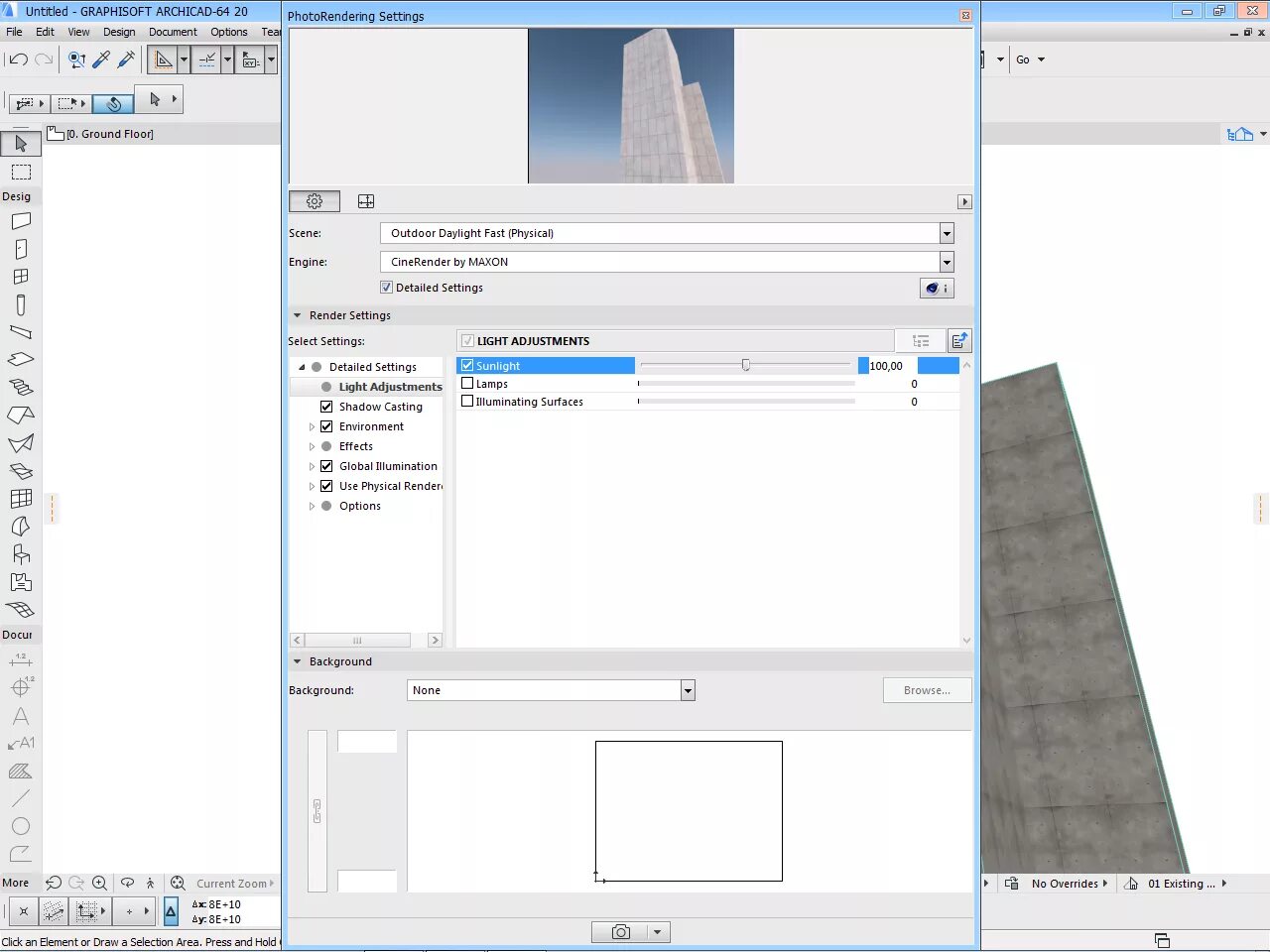Open the size grid tab in PhotoRendering
The width and height of the screenshot is (1270, 952).
pos(366,201)
